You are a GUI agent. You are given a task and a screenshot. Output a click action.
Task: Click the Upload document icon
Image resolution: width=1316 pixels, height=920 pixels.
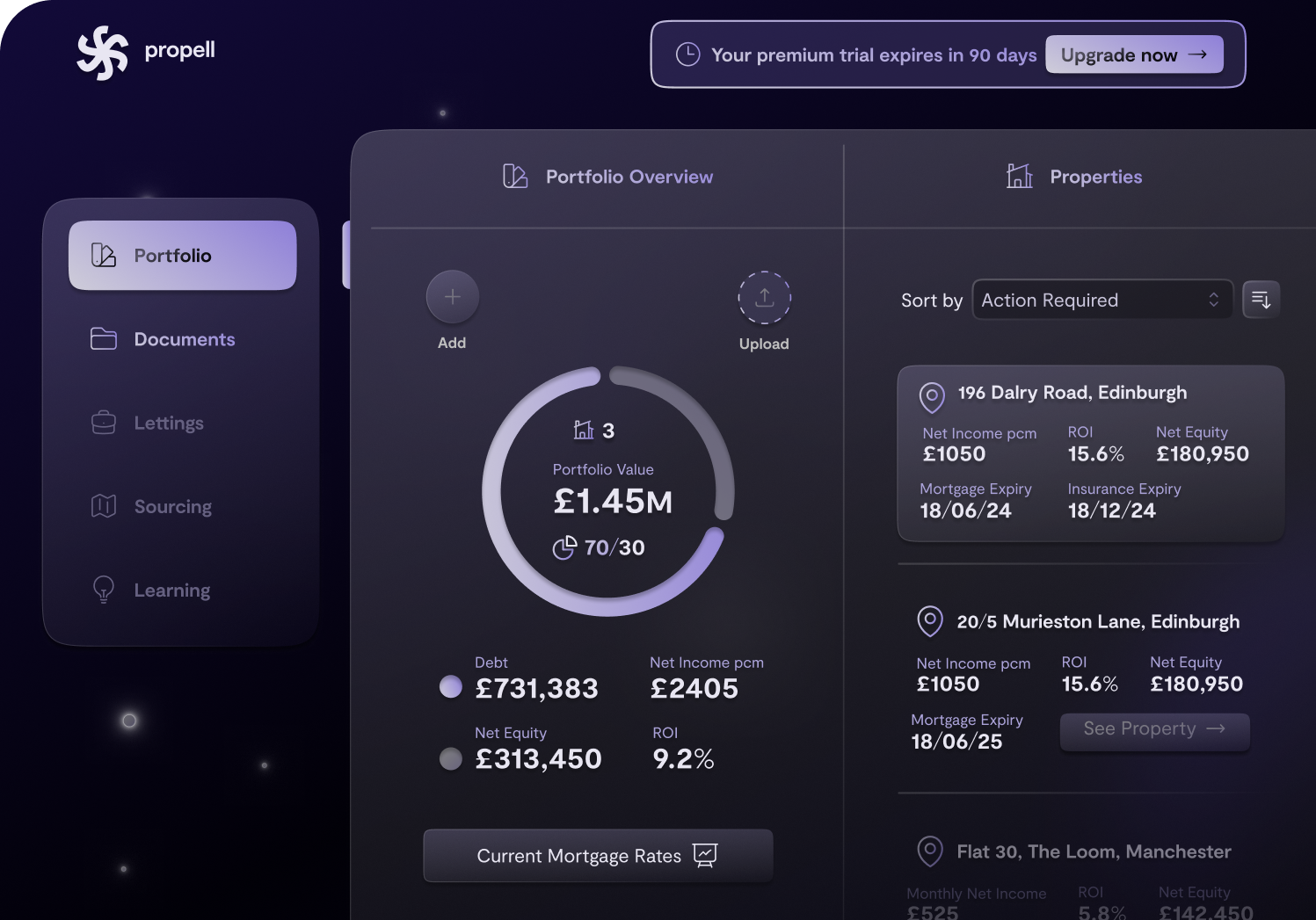click(764, 296)
